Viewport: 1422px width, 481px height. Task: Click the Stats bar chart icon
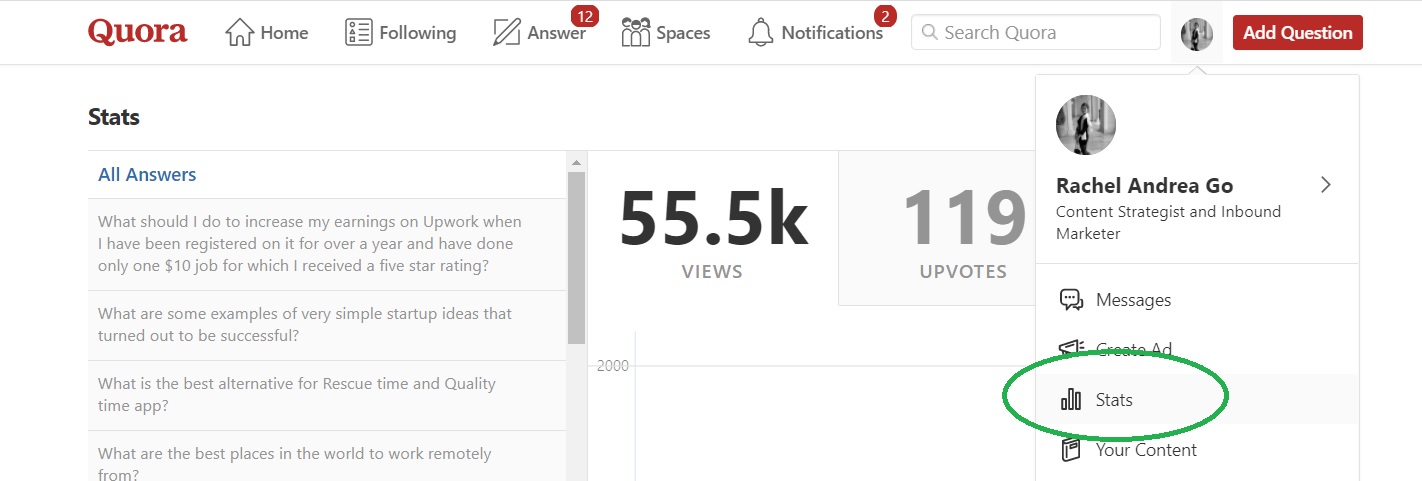pyautogui.click(x=1071, y=400)
